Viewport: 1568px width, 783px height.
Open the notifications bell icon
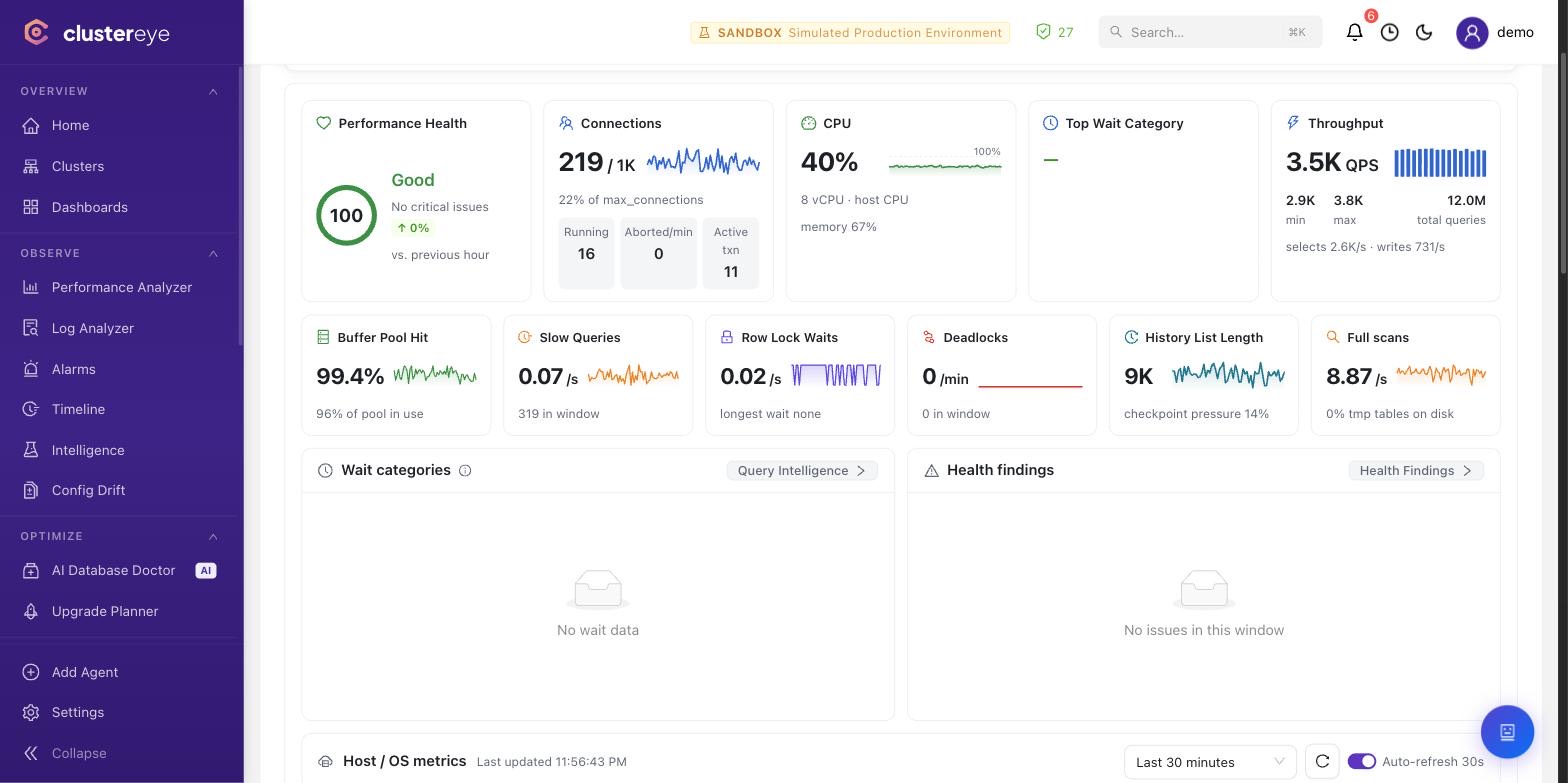(1355, 32)
